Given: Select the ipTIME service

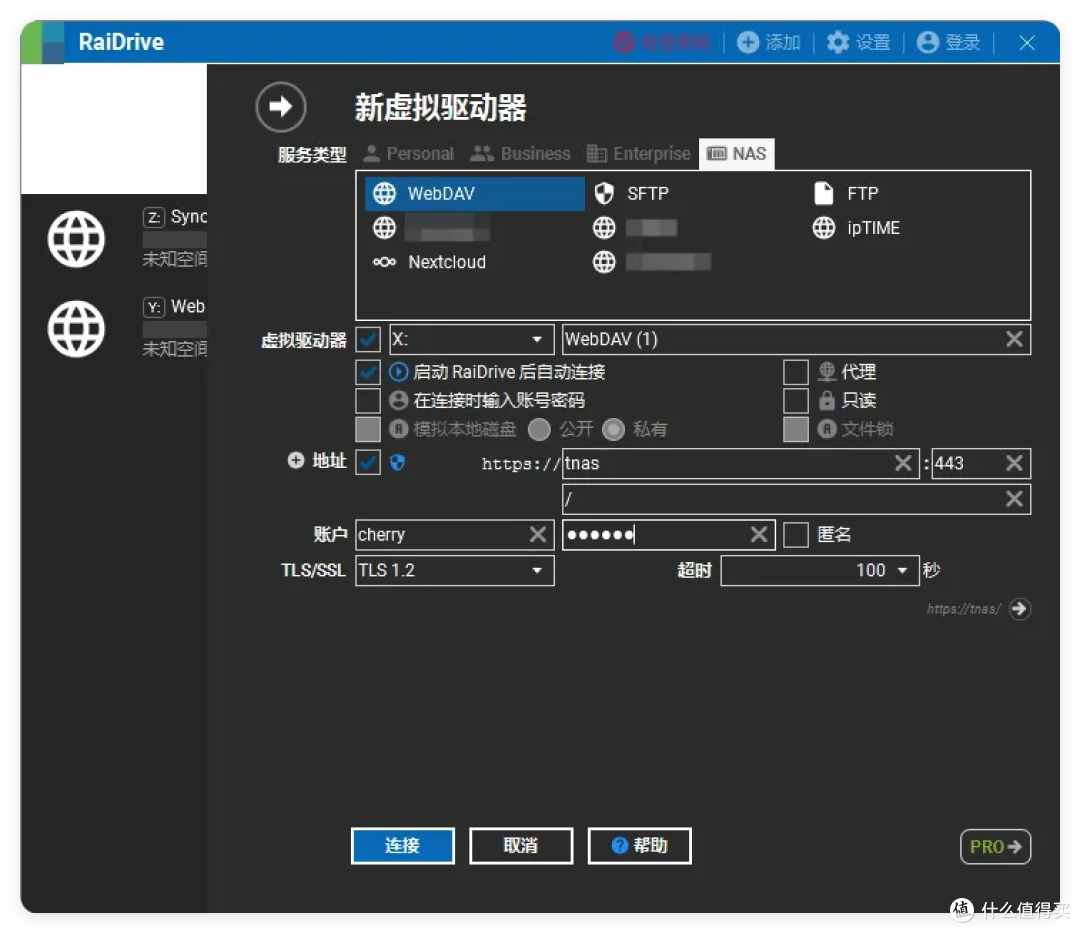Looking at the screenshot, I should click(x=856, y=228).
